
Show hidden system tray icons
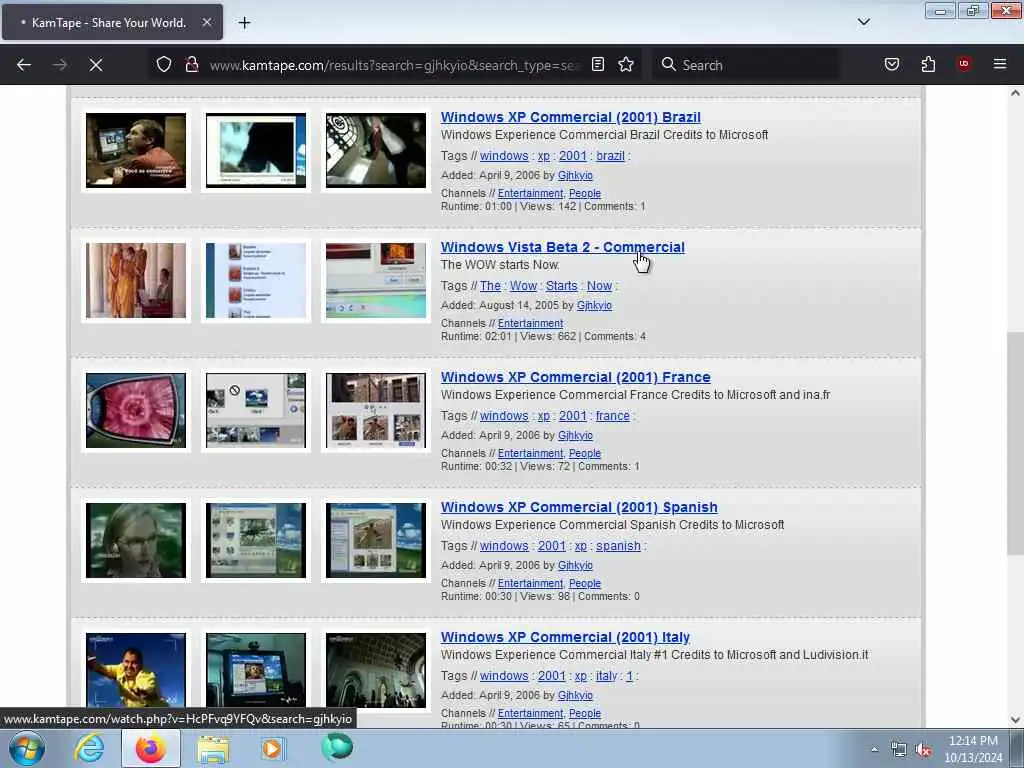874,750
